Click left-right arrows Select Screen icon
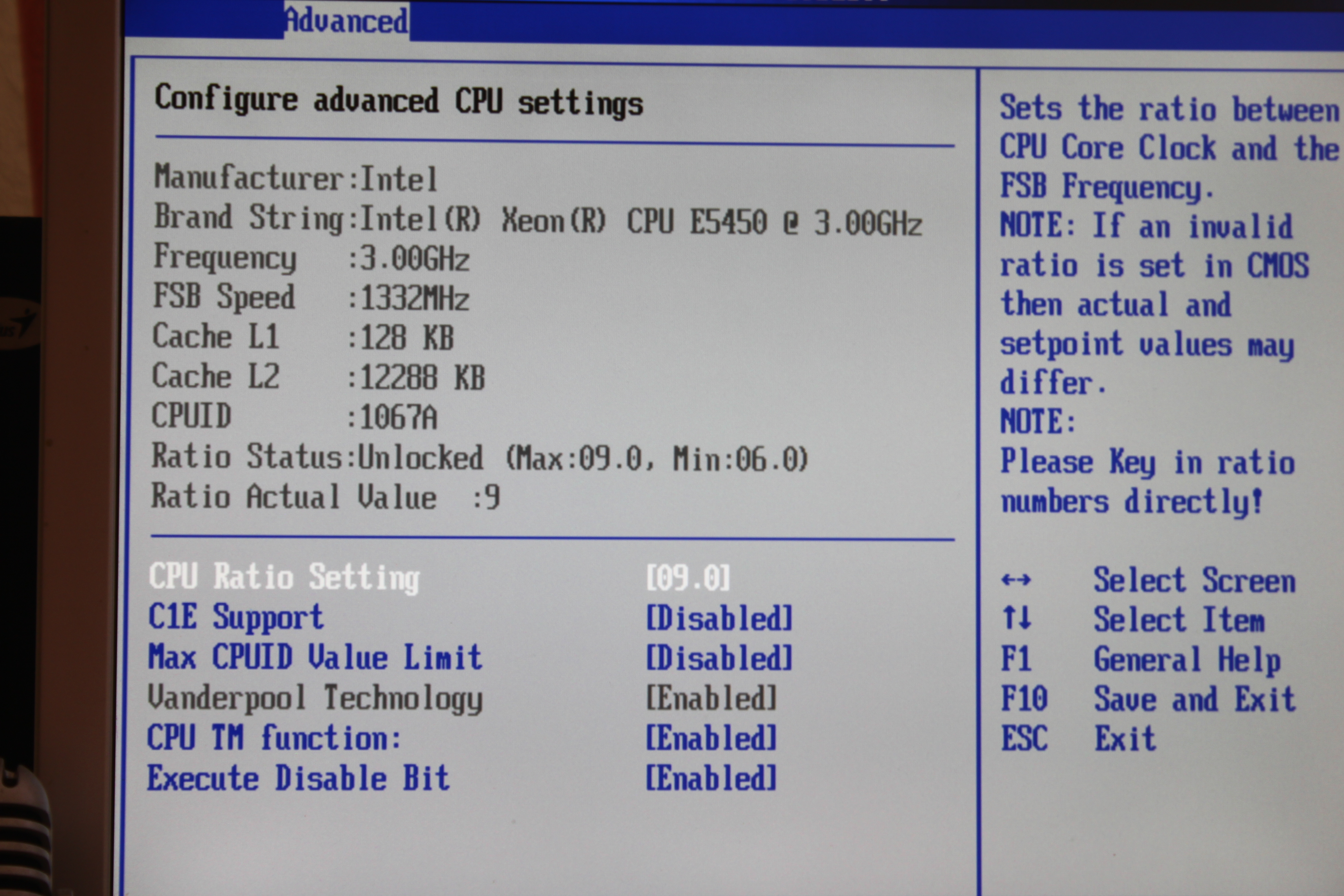The image size is (1344, 896). pos(1015,581)
